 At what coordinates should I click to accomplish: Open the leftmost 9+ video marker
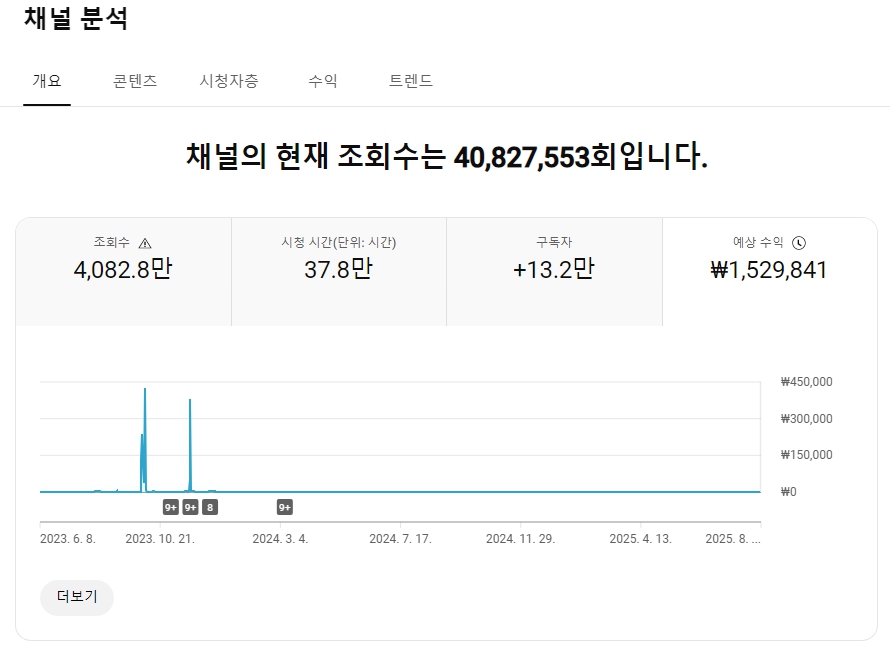coord(171,507)
